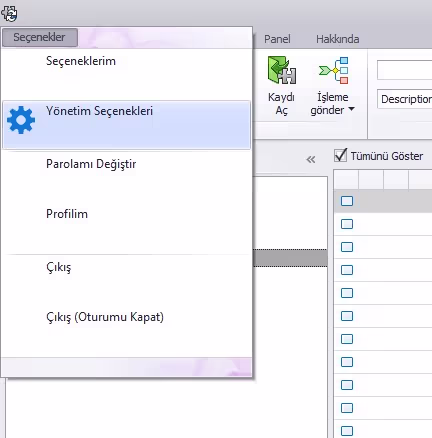
Task: Click the İşleme gönder workflow icon
Action: (x=333, y=70)
